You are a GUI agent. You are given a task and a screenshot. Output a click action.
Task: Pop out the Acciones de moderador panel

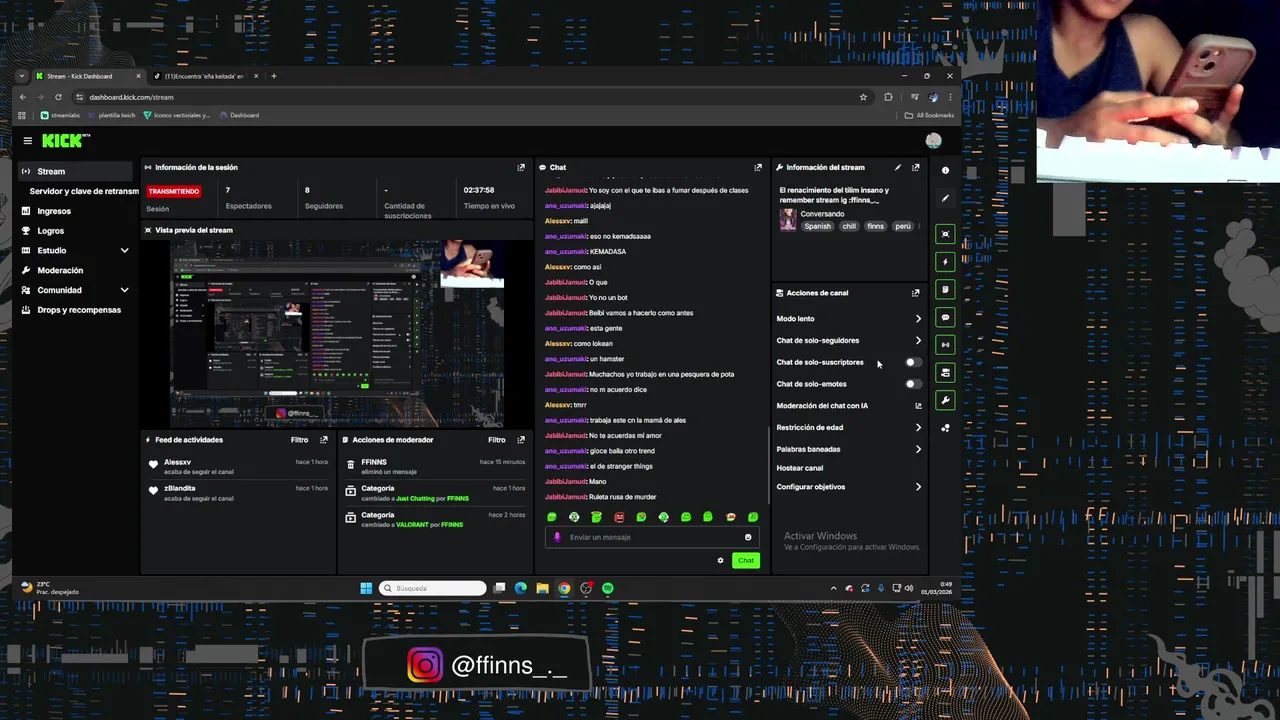pyautogui.click(x=521, y=440)
